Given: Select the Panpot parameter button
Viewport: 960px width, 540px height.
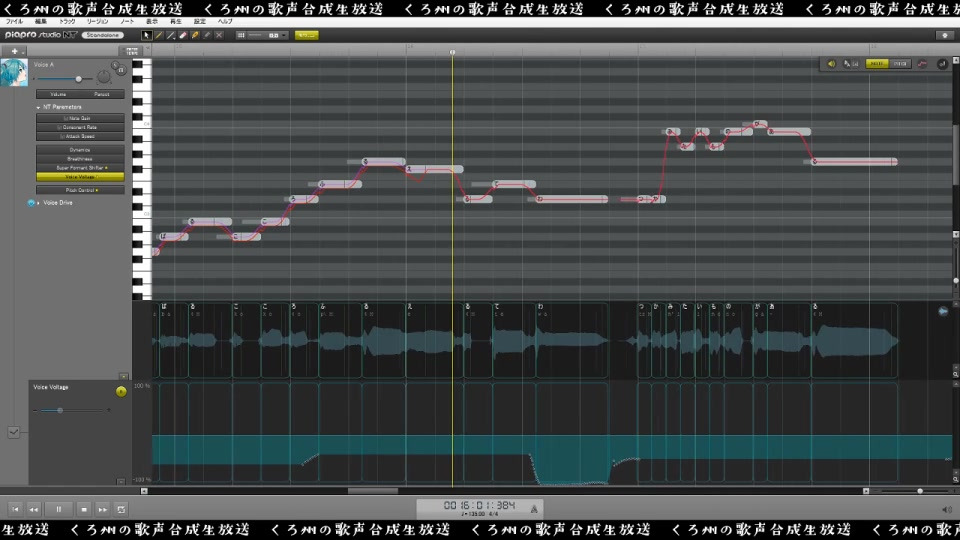Looking at the screenshot, I should click(102, 94).
